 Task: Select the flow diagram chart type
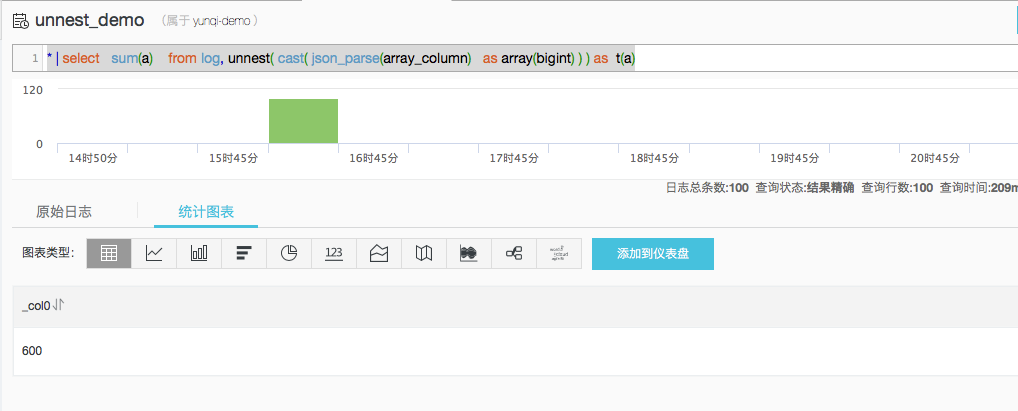469,253
